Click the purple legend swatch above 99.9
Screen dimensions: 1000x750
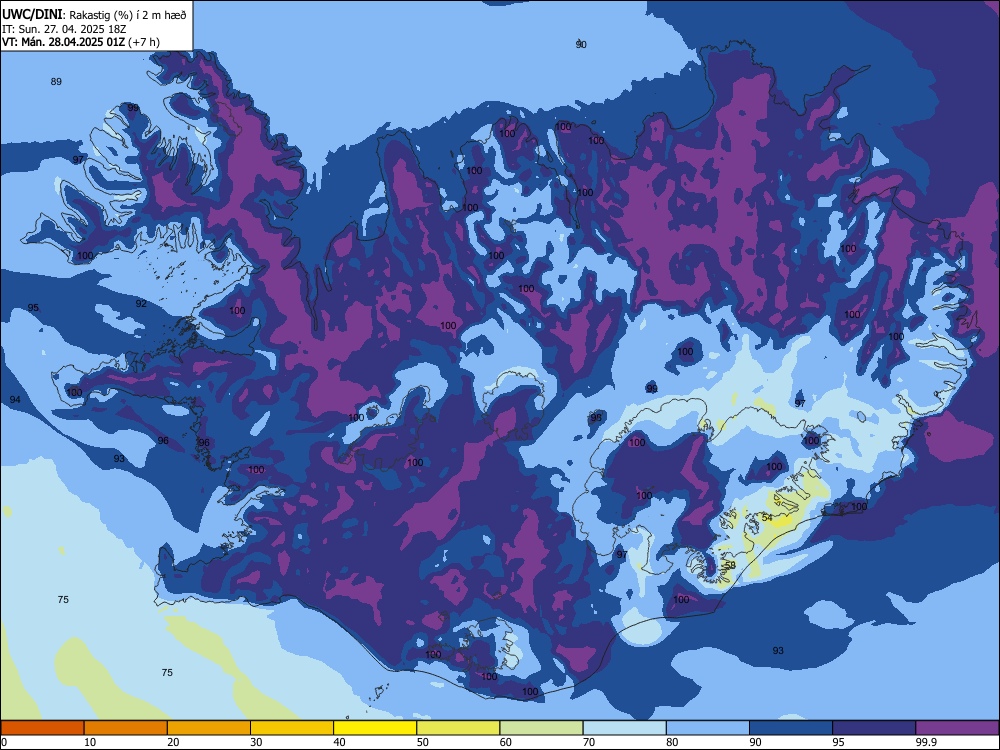click(957, 728)
